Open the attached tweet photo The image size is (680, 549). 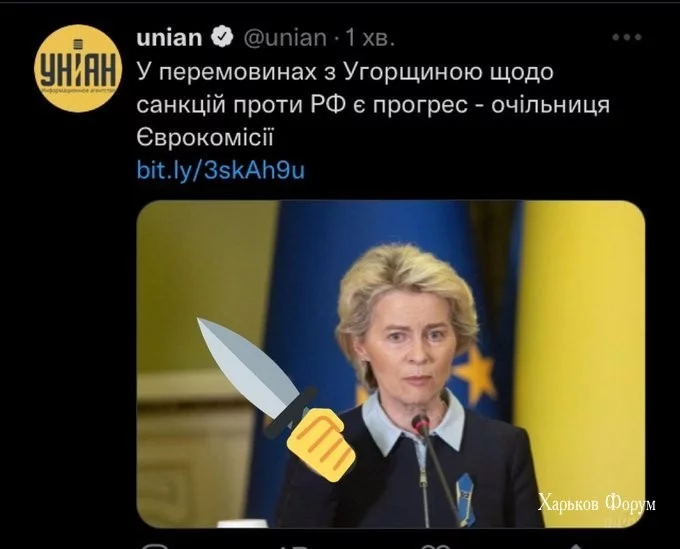tap(390, 364)
